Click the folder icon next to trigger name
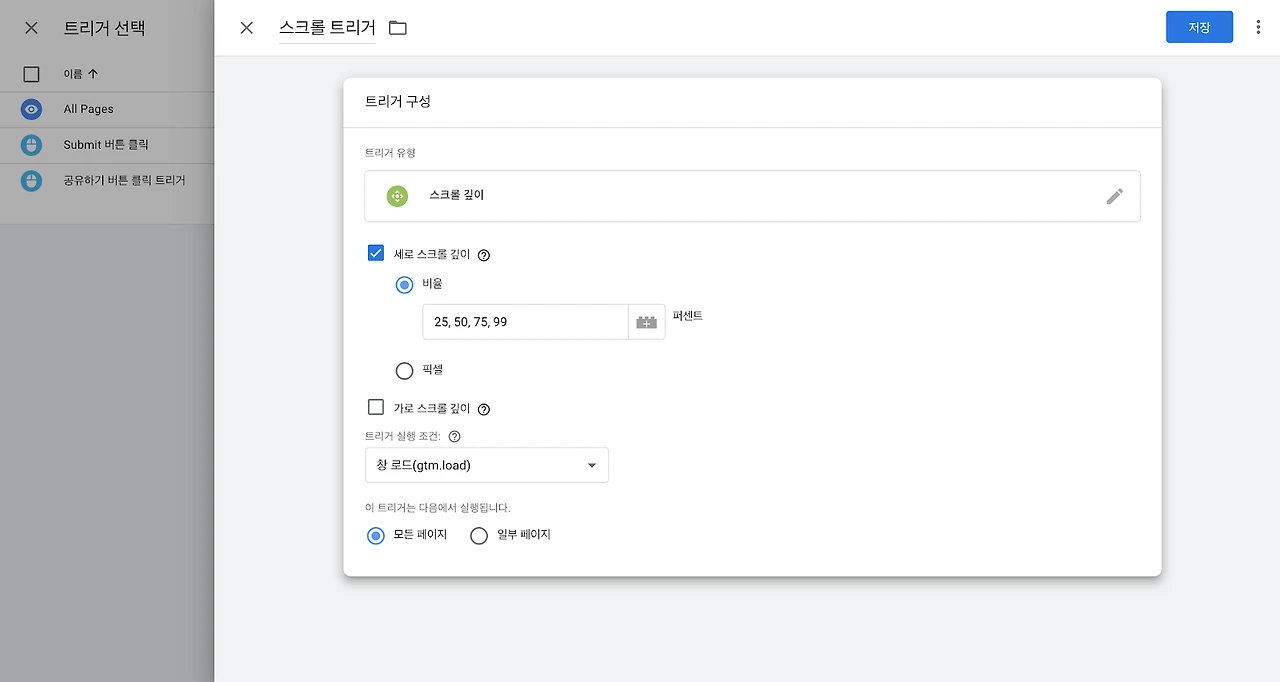Image resolution: width=1280 pixels, height=682 pixels. (x=398, y=28)
